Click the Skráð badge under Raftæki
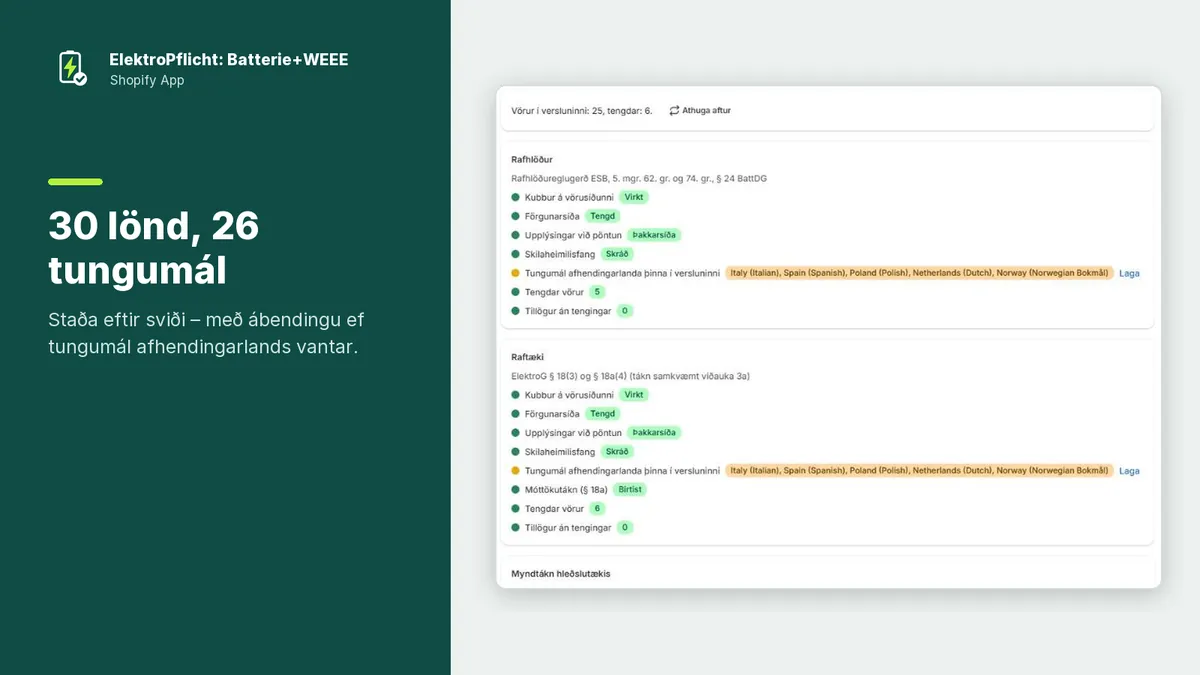The width and height of the screenshot is (1200, 675). click(x=618, y=452)
